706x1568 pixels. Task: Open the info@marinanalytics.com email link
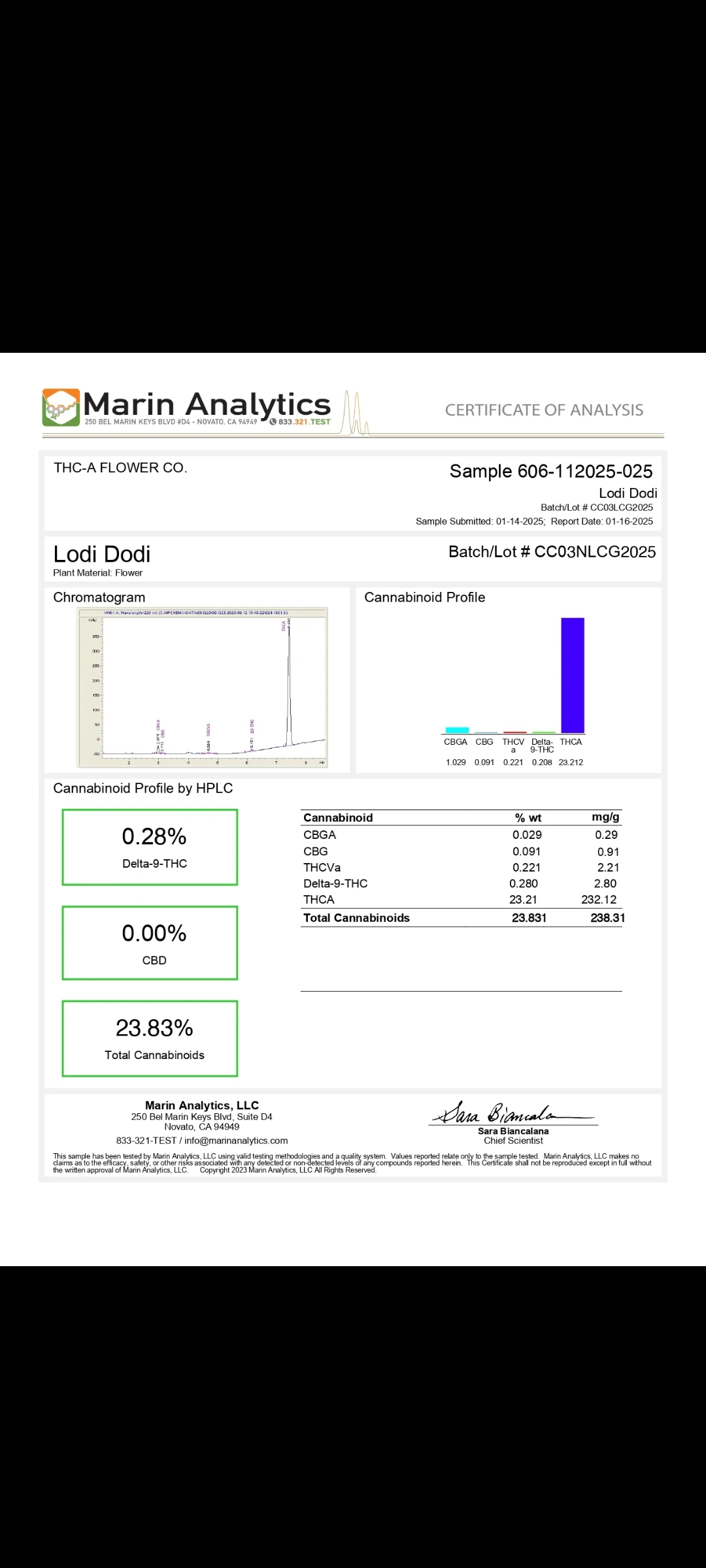pyautogui.click(x=236, y=1141)
